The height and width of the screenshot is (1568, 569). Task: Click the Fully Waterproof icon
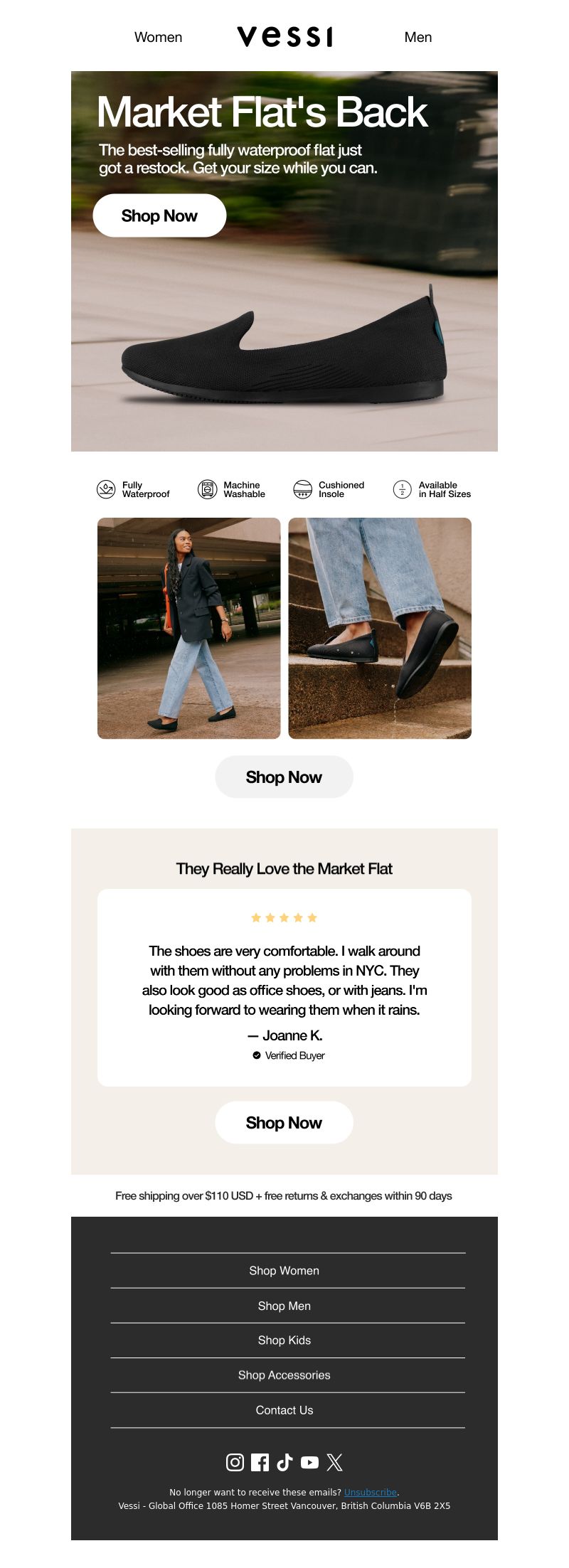106,489
